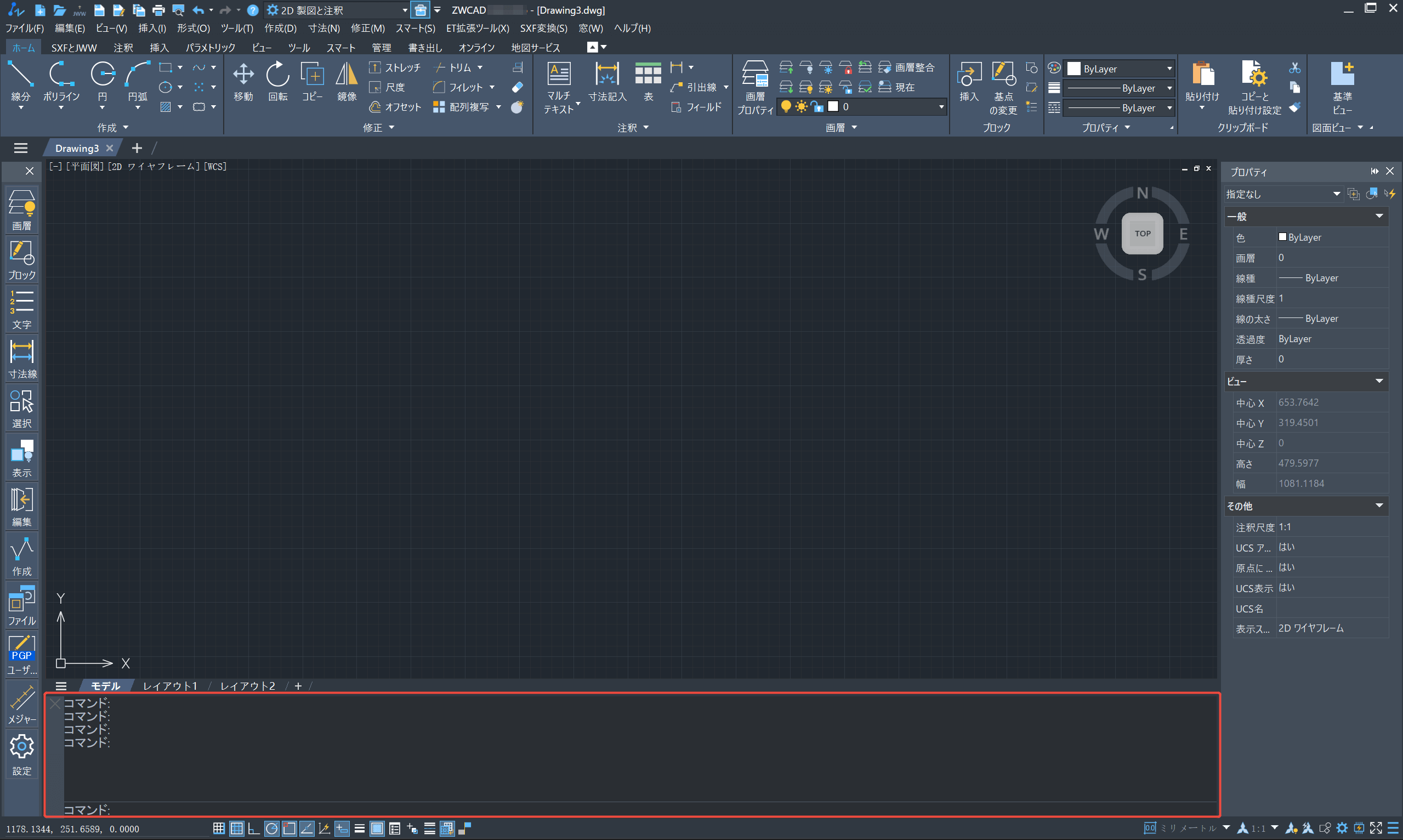Click the 基準ビュー base view icon

click(1342, 88)
